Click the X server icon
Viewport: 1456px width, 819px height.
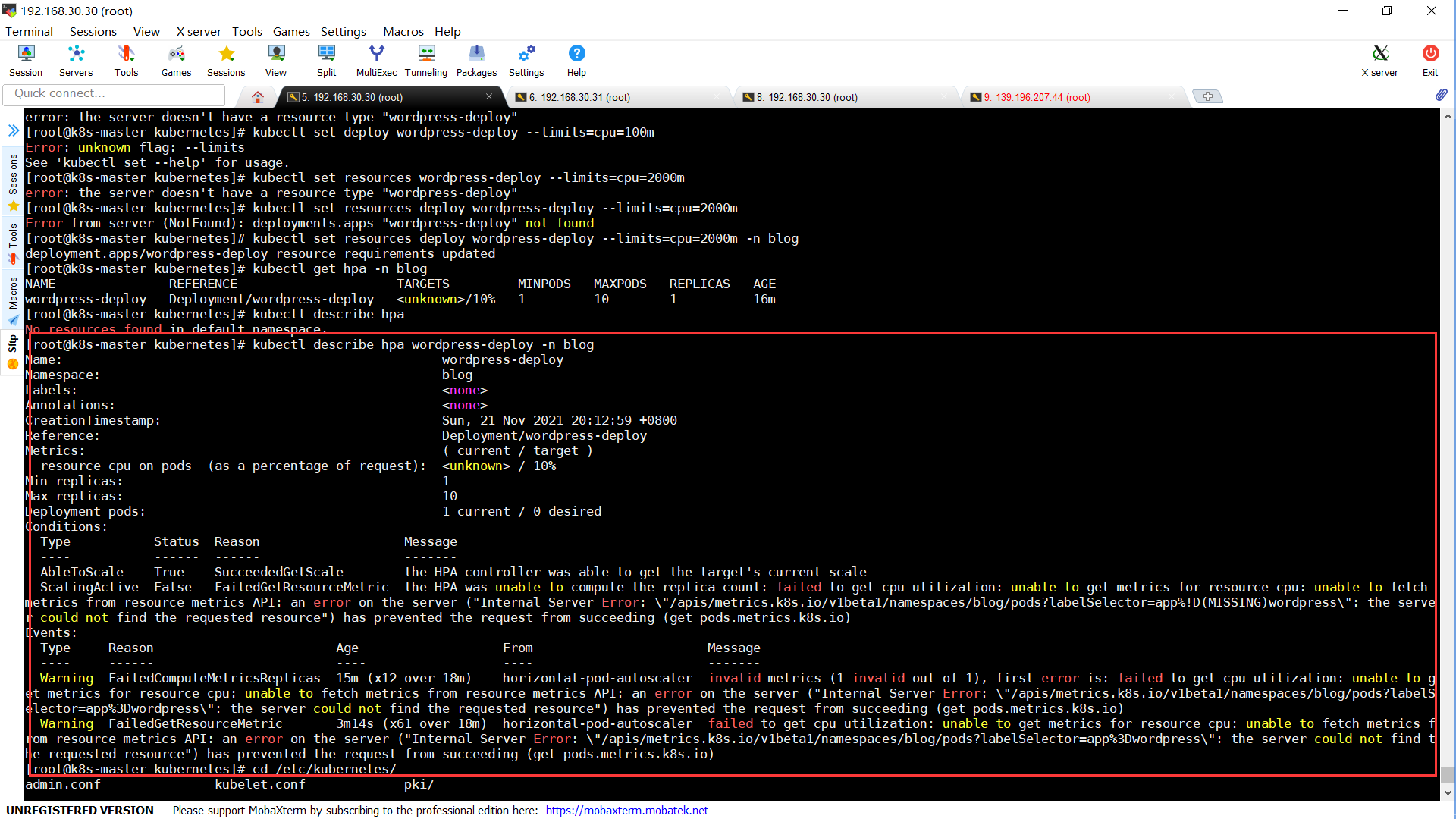1379,60
